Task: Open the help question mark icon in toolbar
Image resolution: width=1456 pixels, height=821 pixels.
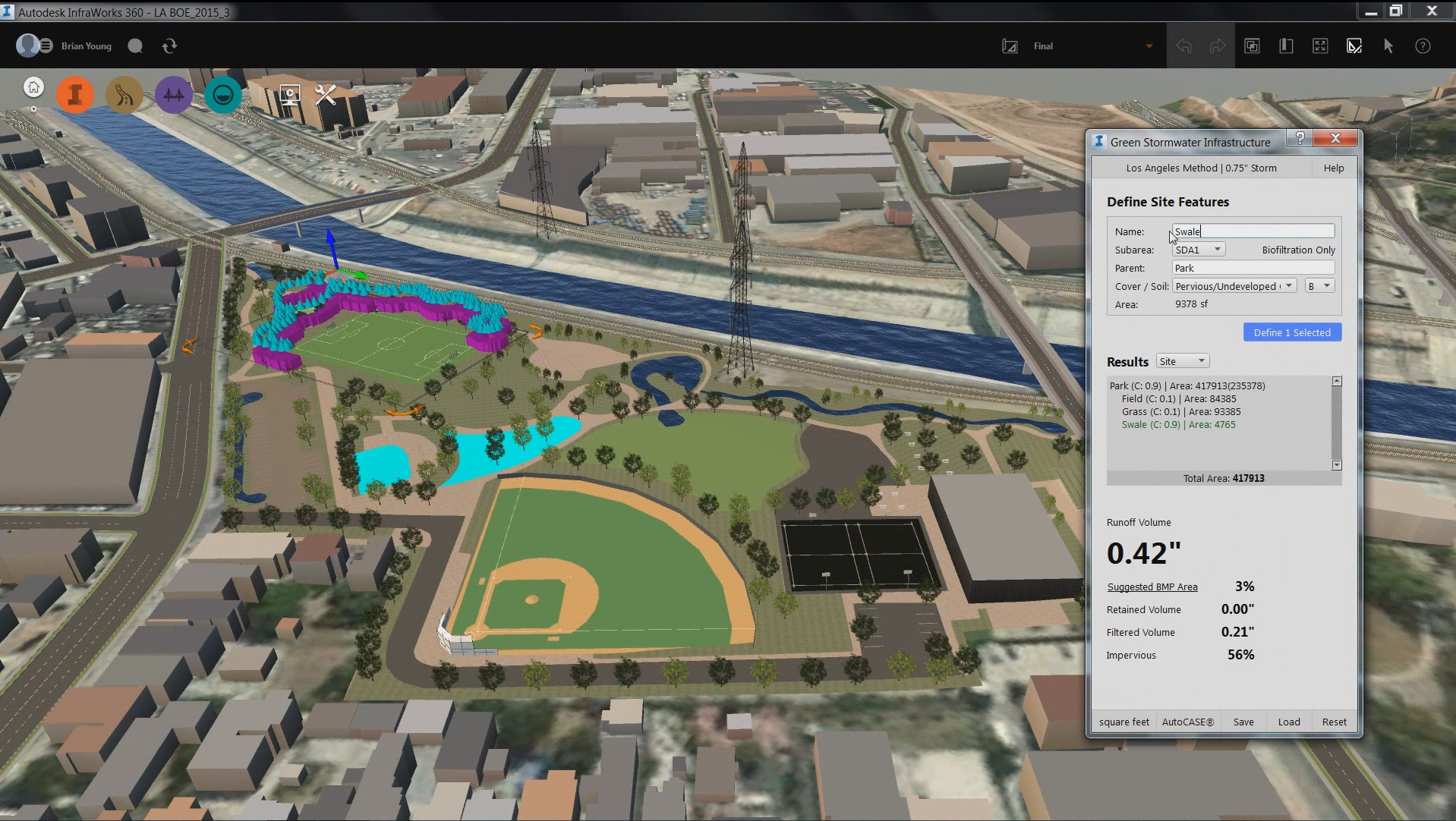Action: click(x=1423, y=46)
